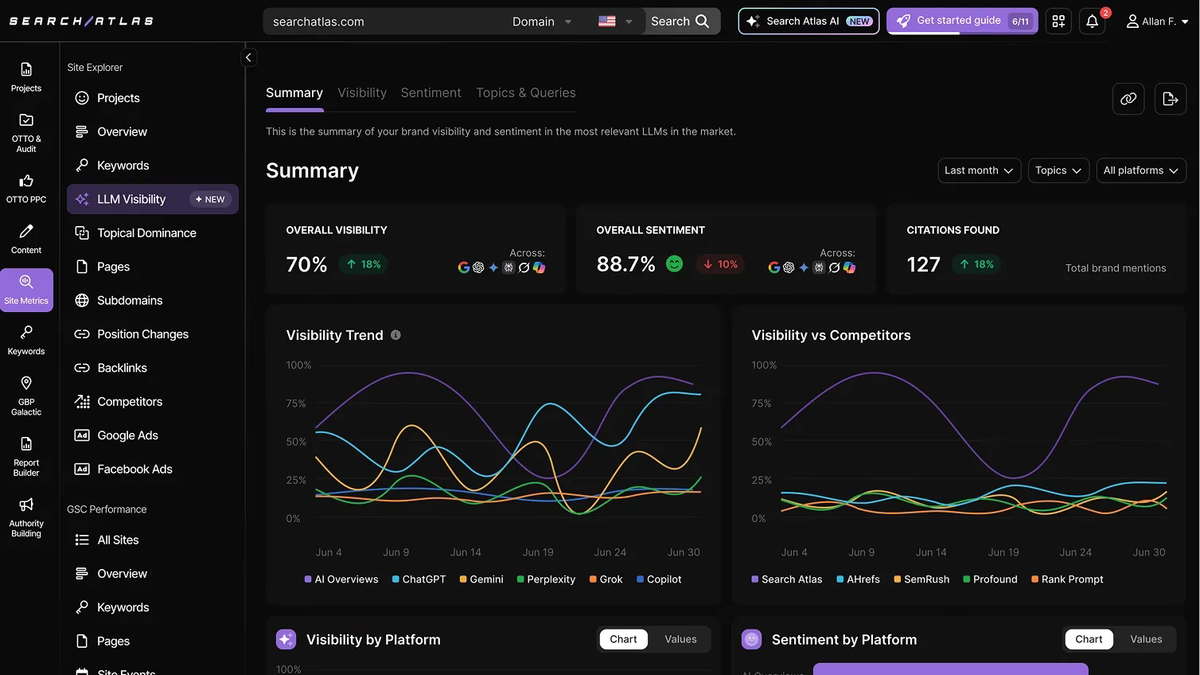Open the Last month date dropdown

[x=979, y=170]
